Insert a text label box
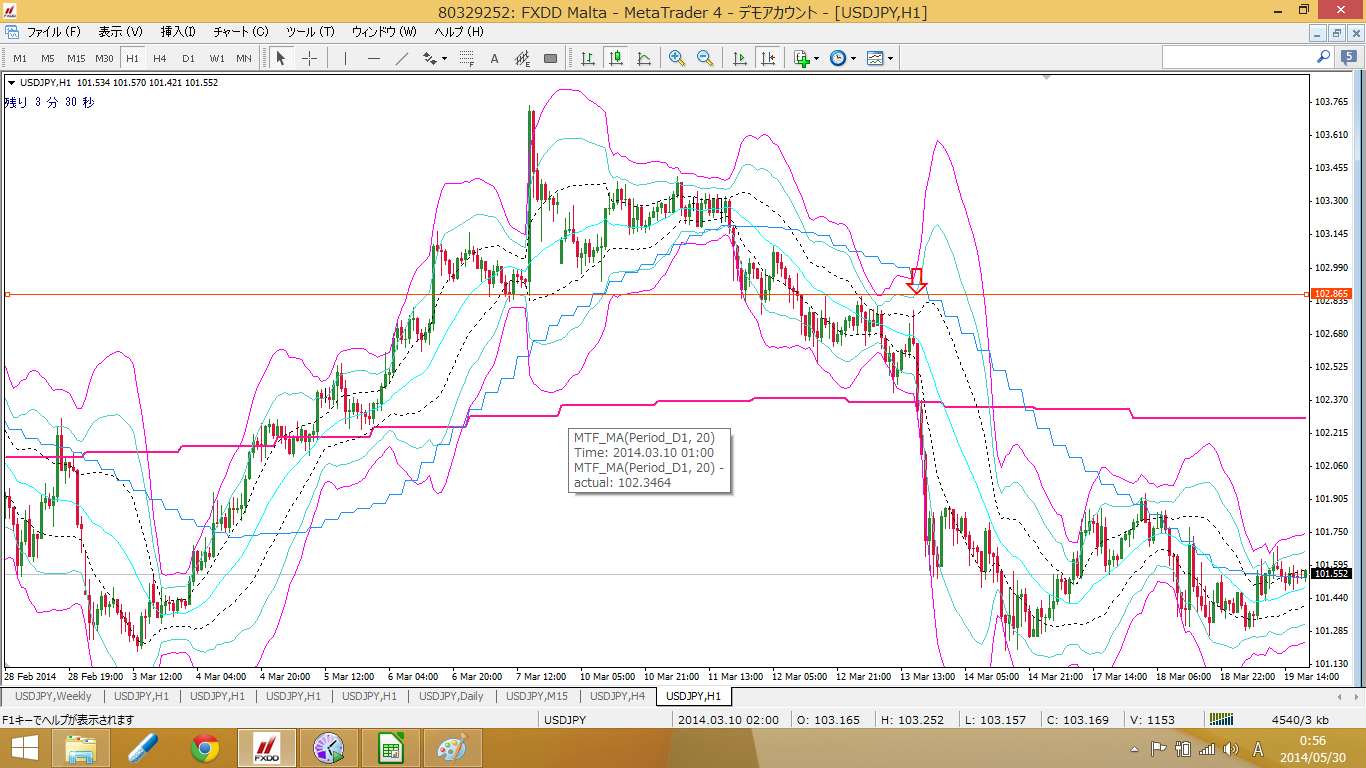1366x768 pixels. pos(550,58)
